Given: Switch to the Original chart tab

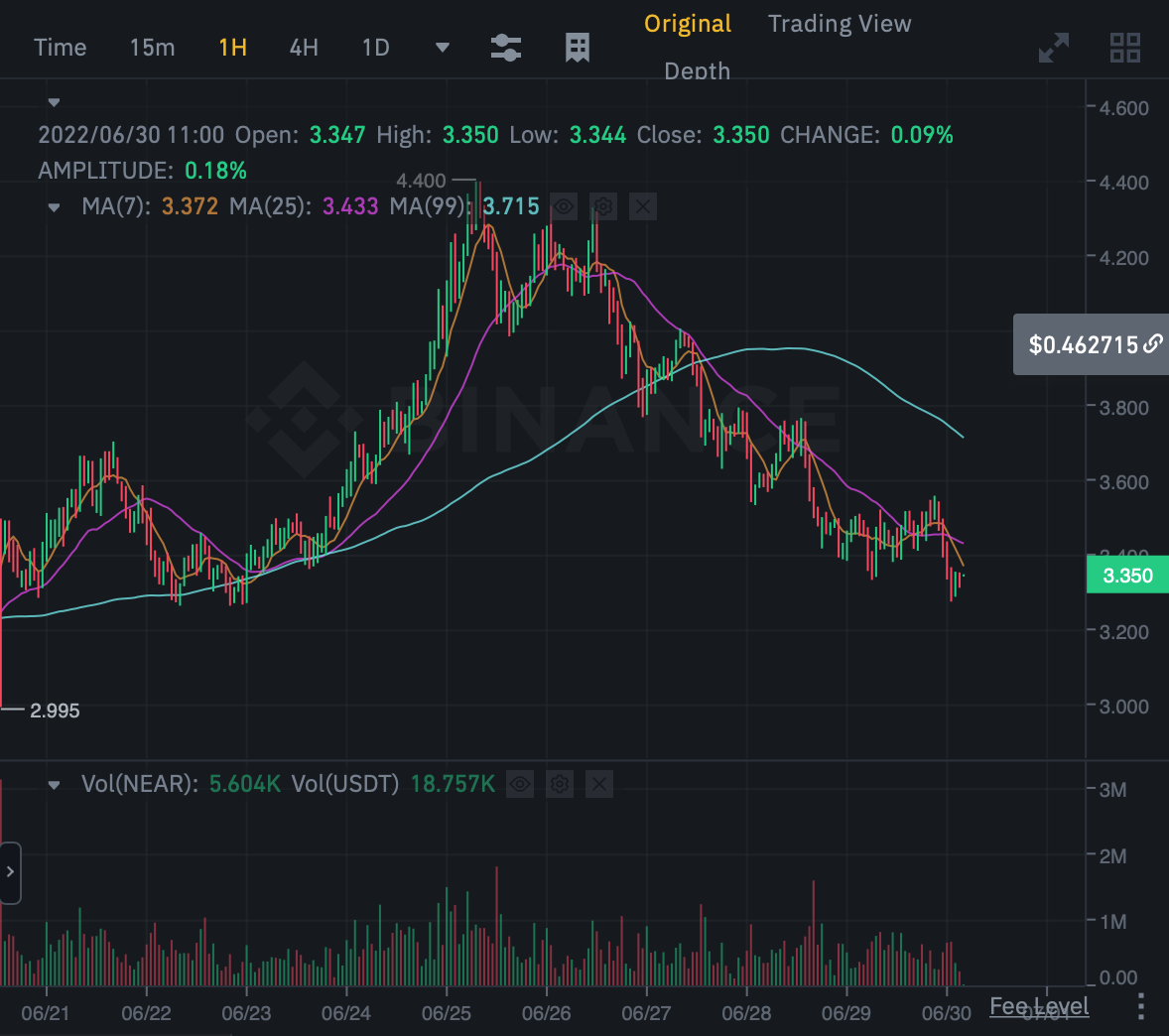Looking at the screenshot, I should pos(688,24).
